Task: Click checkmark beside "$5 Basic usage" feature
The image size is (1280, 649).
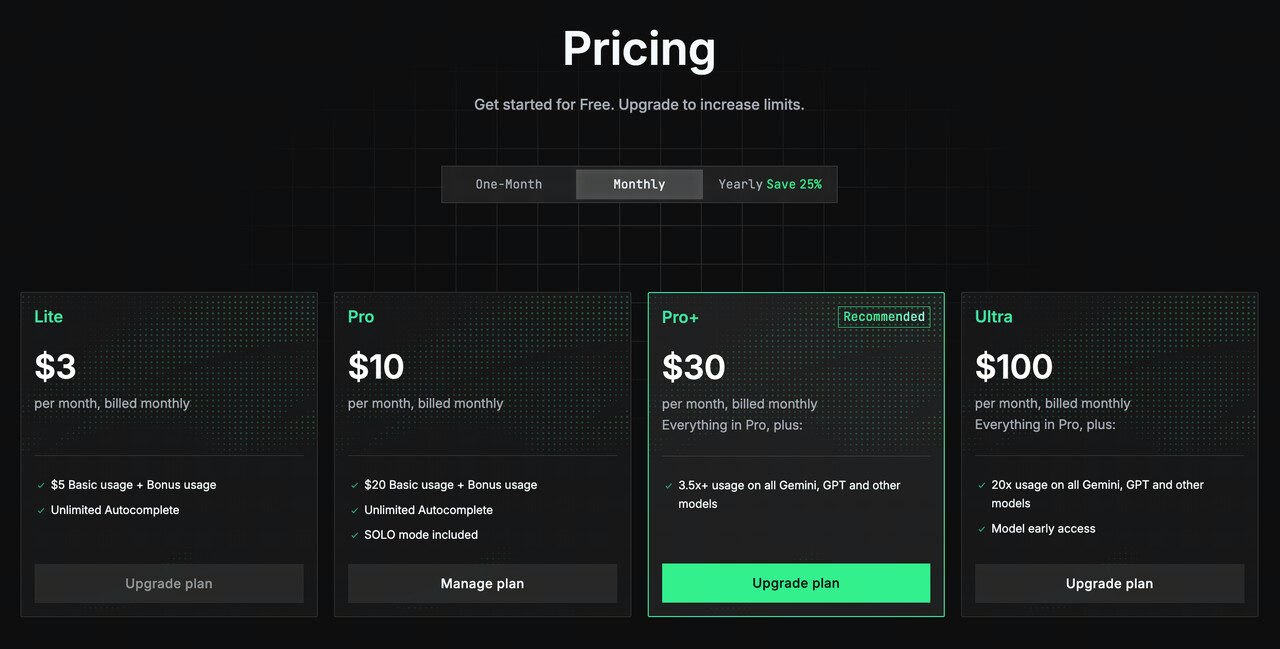Action: 40,485
